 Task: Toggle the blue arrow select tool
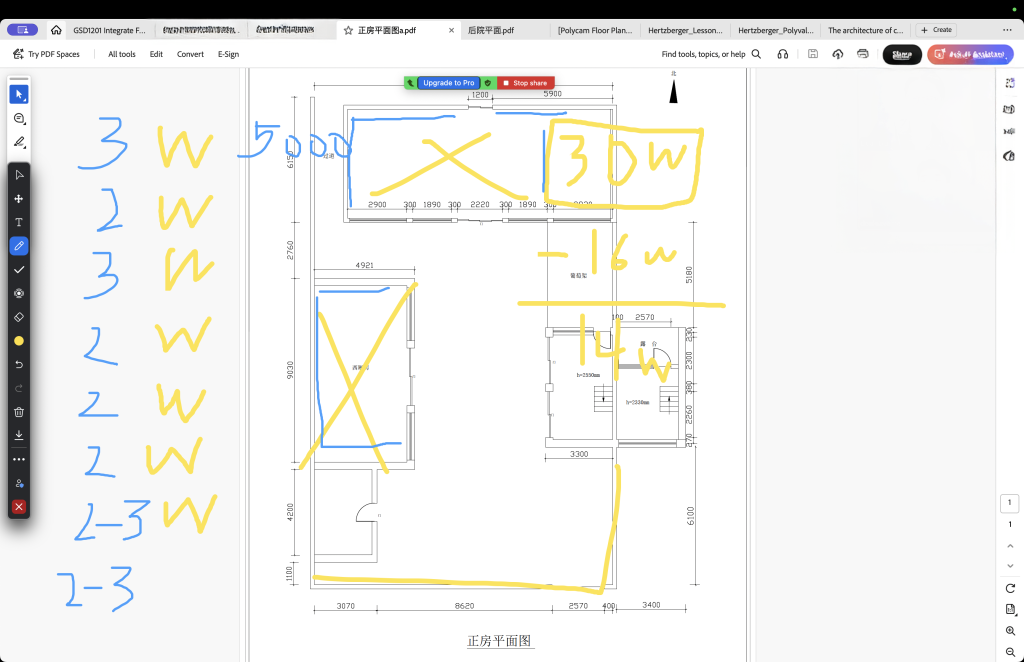click(x=19, y=94)
